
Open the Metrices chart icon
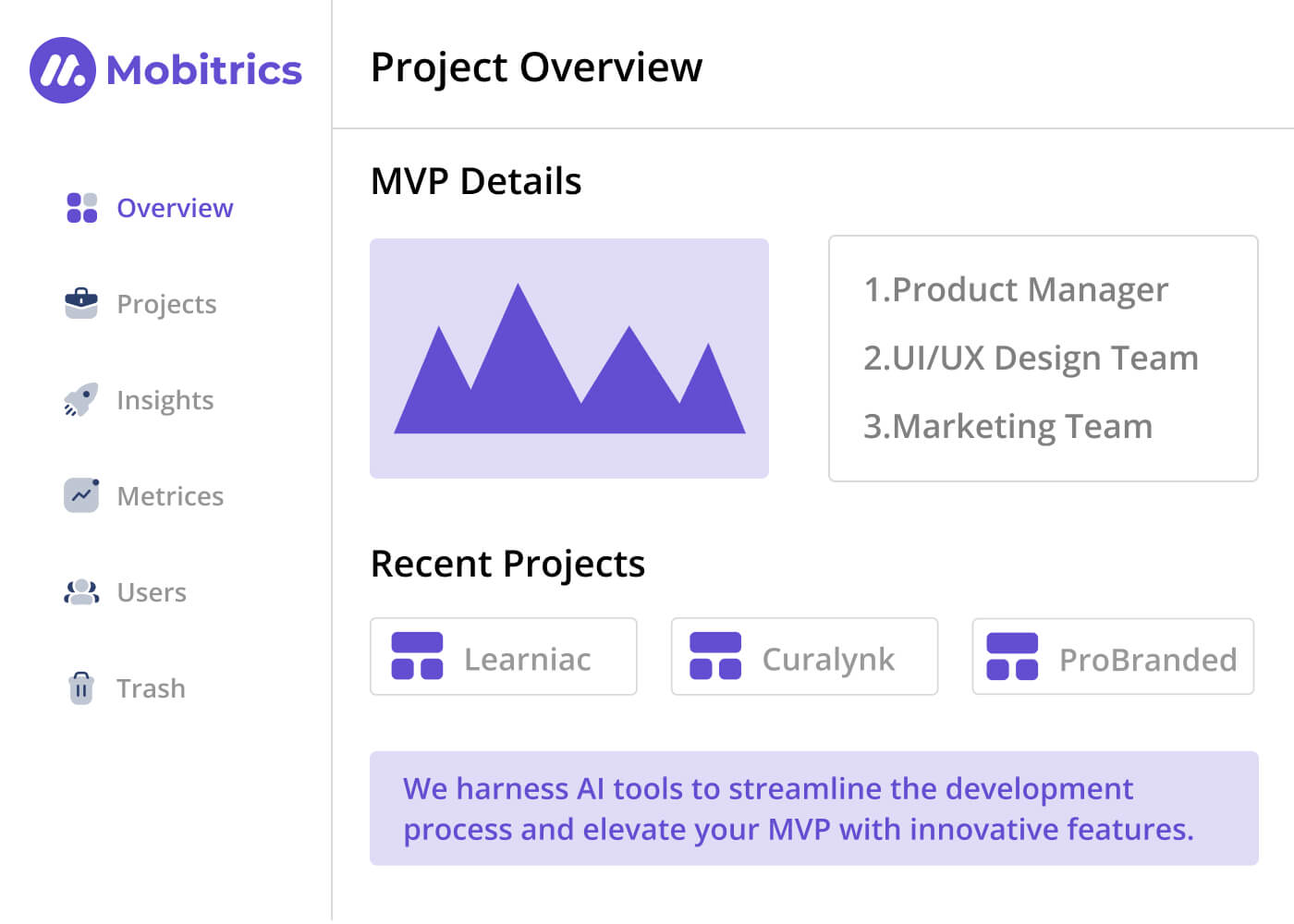pos(81,495)
